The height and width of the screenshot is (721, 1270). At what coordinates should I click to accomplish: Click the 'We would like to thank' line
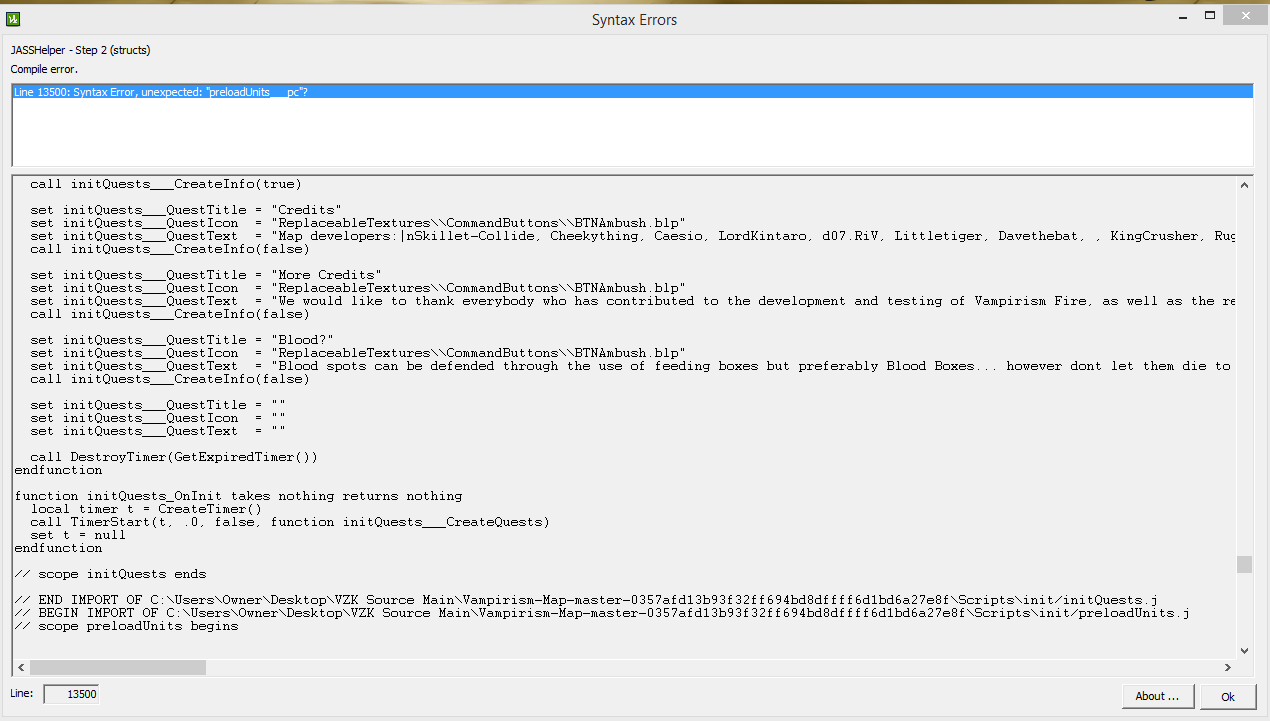634,301
